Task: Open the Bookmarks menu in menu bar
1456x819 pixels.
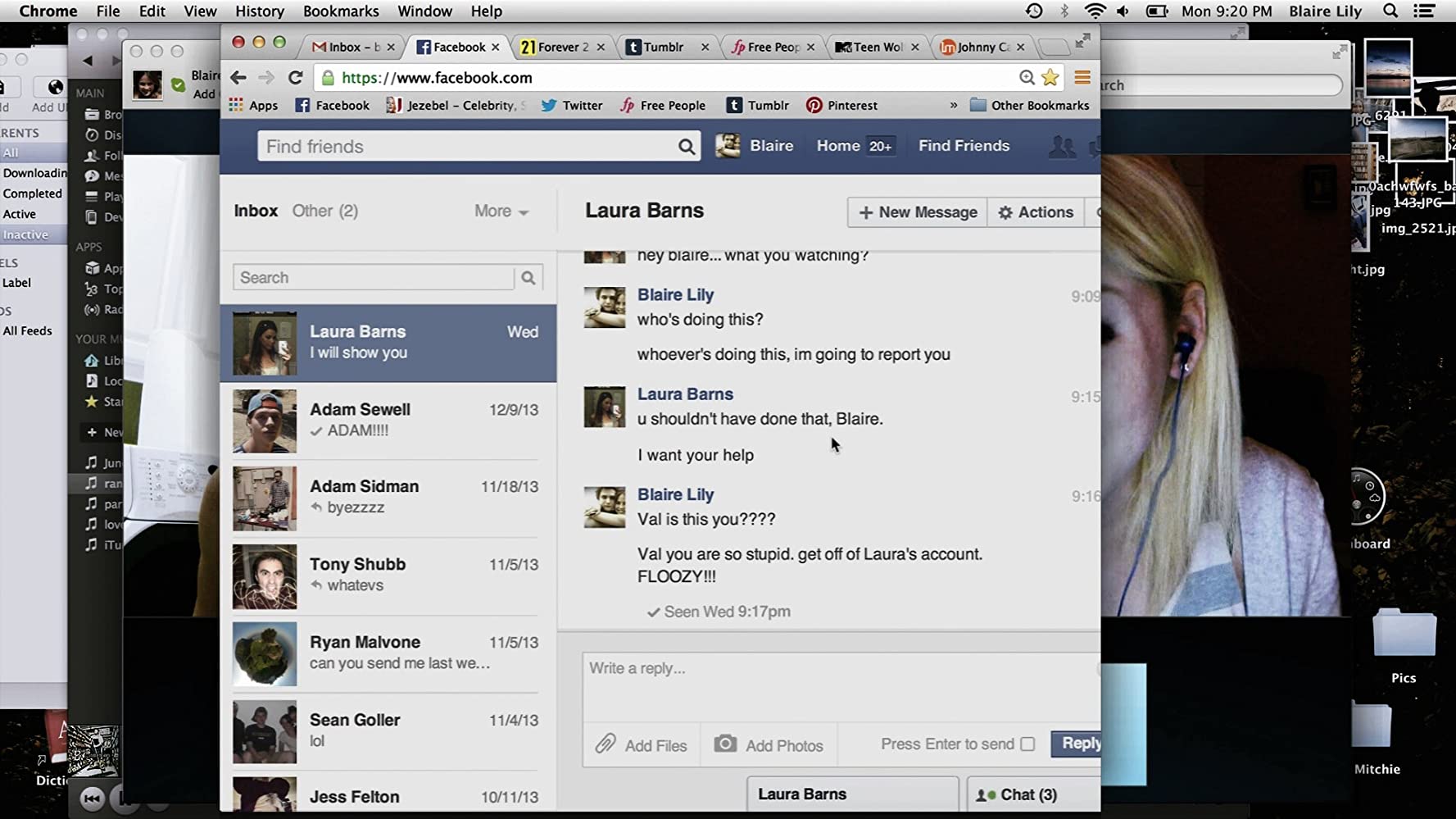Action: pos(341,11)
